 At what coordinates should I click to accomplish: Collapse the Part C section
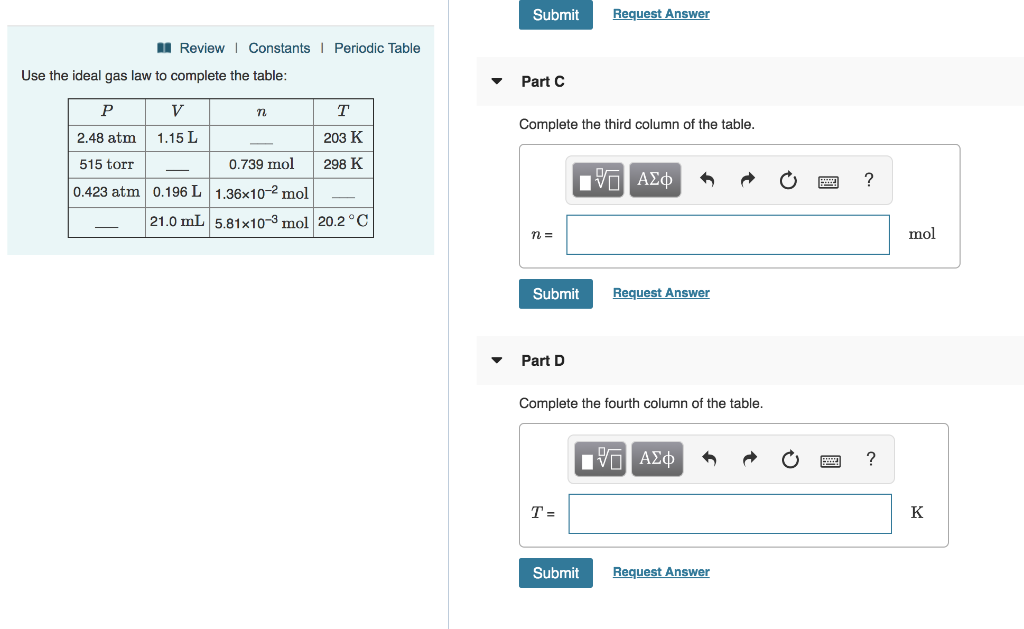click(x=497, y=81)
